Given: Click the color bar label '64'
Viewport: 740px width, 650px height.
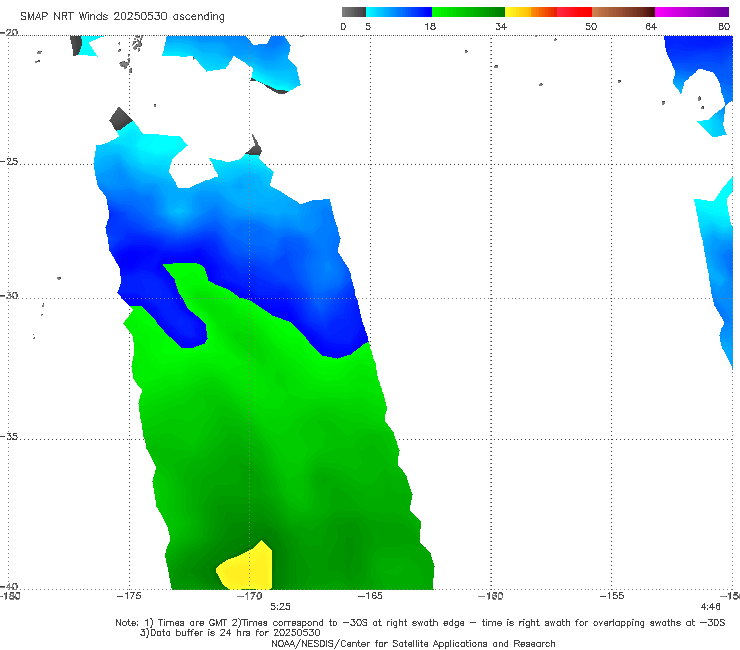Looking at the screenshot, I should coord(651,26).
